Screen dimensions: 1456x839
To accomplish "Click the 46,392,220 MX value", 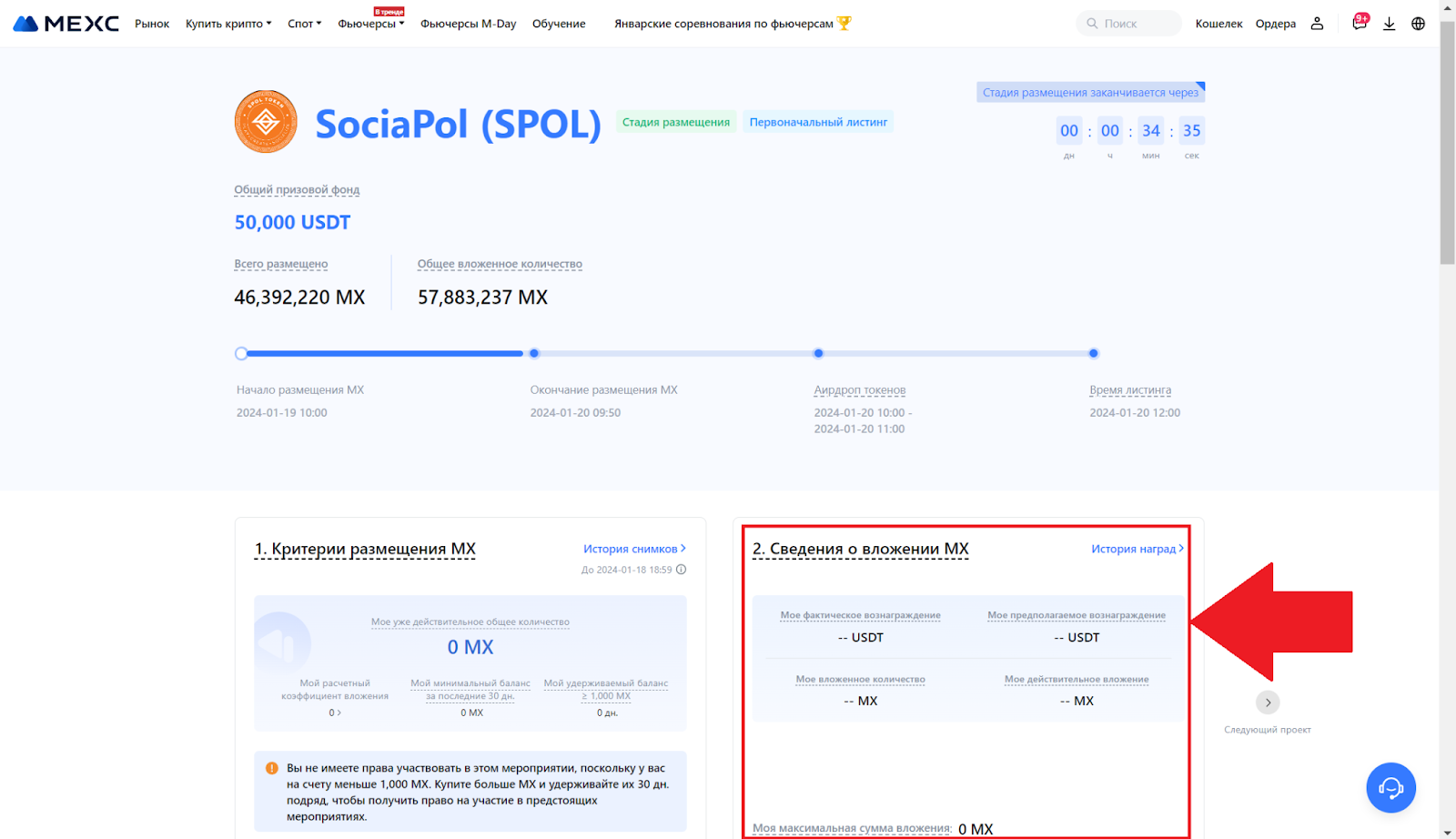I will tap(299, 298).
